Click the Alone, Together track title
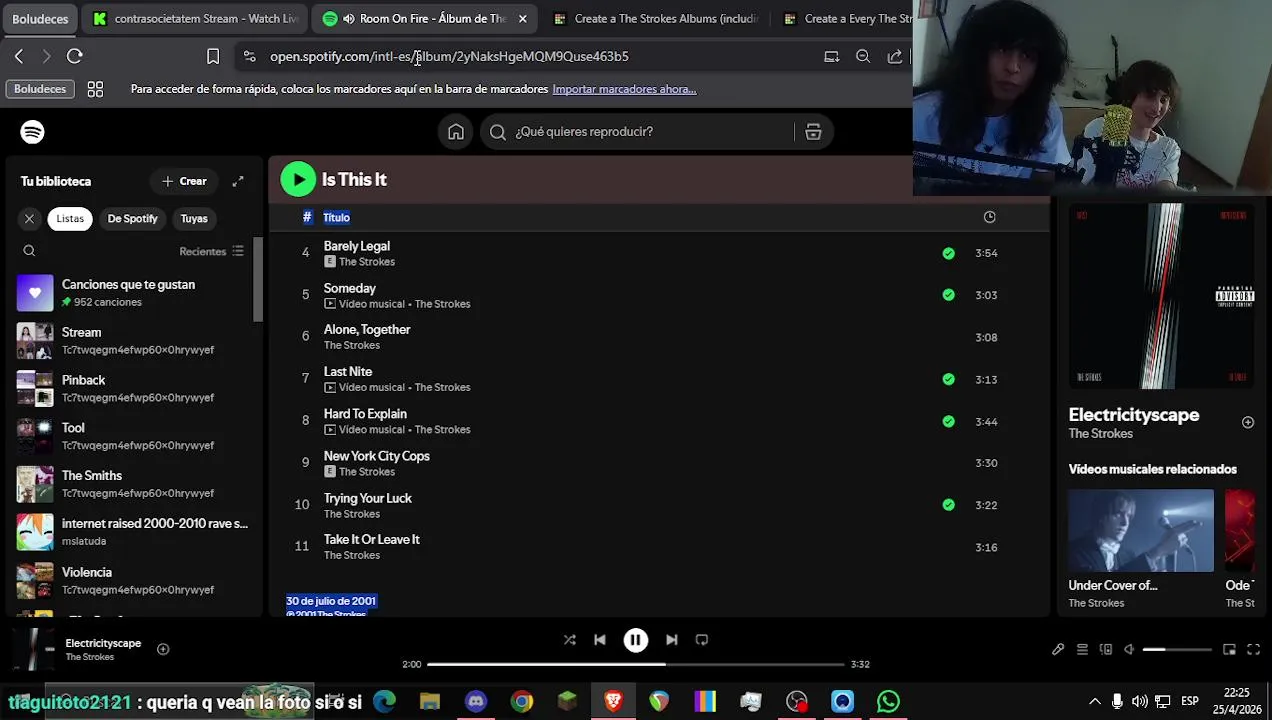This screenshot has height=720, width=1272. click(367, 329)
